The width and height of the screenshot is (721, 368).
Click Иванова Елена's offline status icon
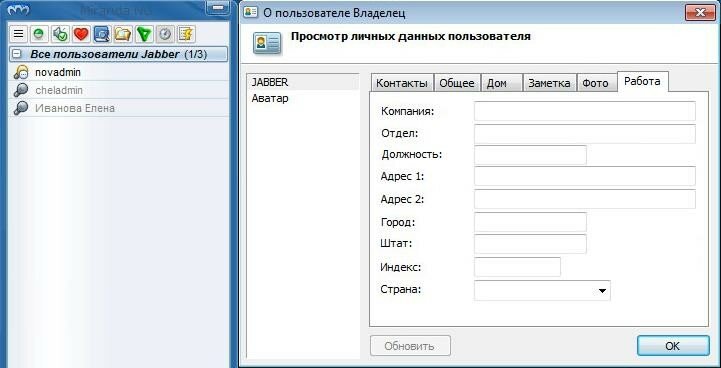[21, 108]
